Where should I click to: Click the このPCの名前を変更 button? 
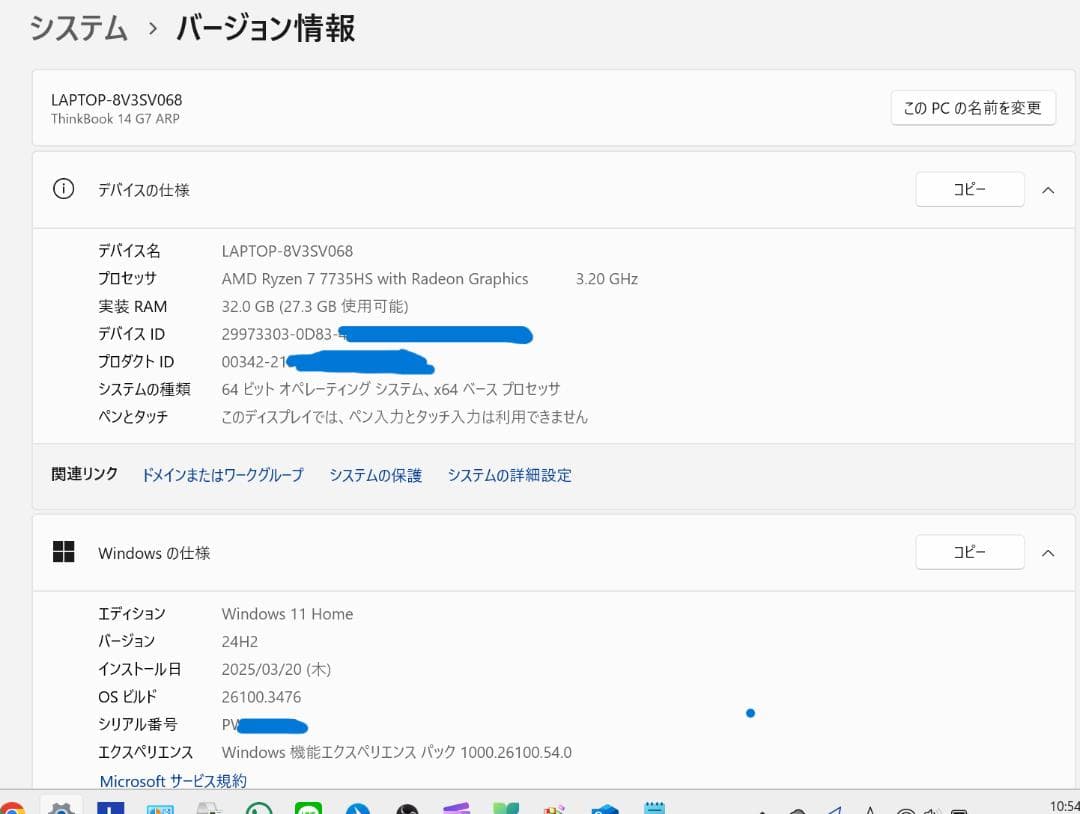[973, 107]
